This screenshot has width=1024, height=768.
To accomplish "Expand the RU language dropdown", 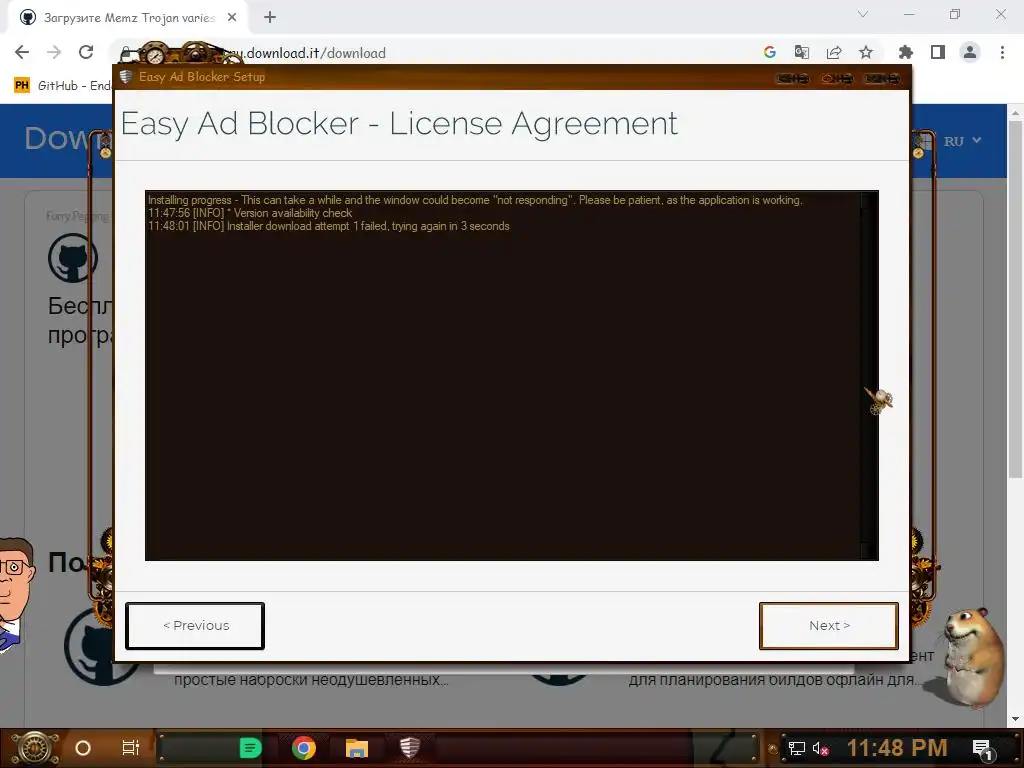I will coord(963,140).
